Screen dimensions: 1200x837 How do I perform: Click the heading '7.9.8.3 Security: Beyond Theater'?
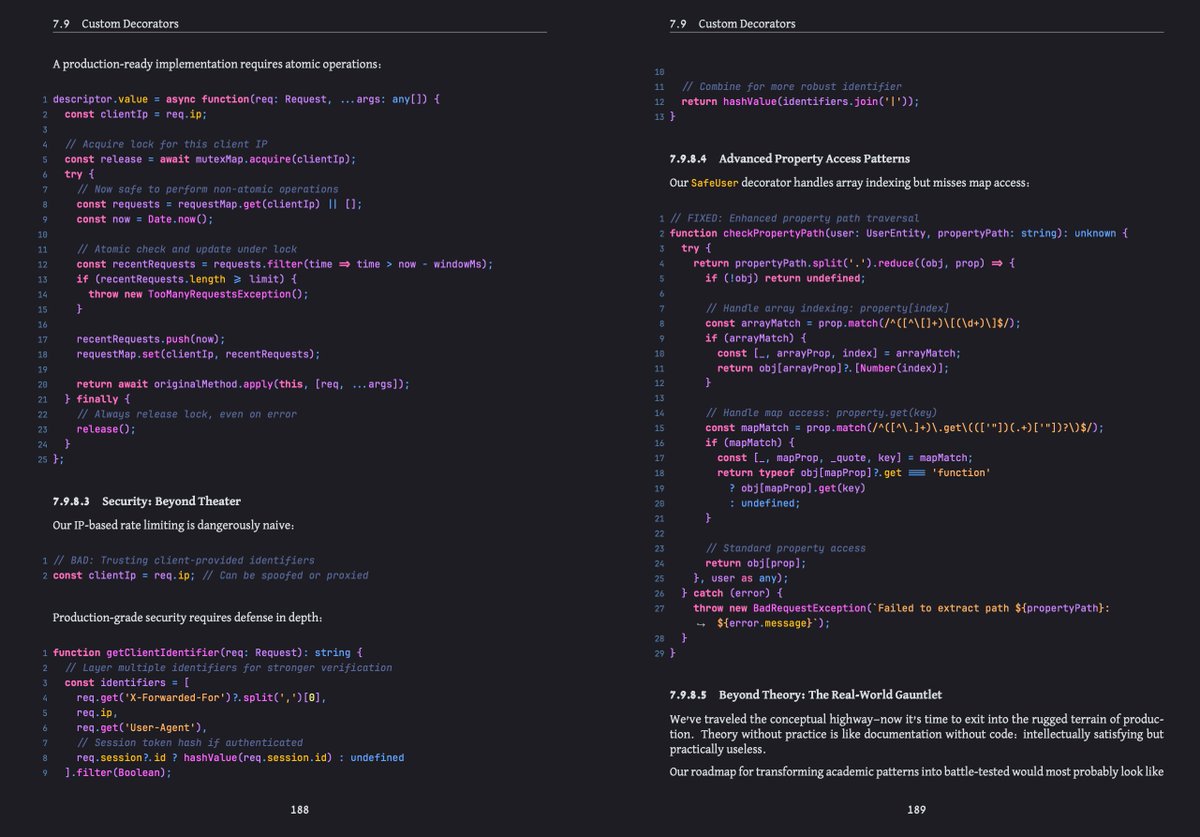coord(147,501)
